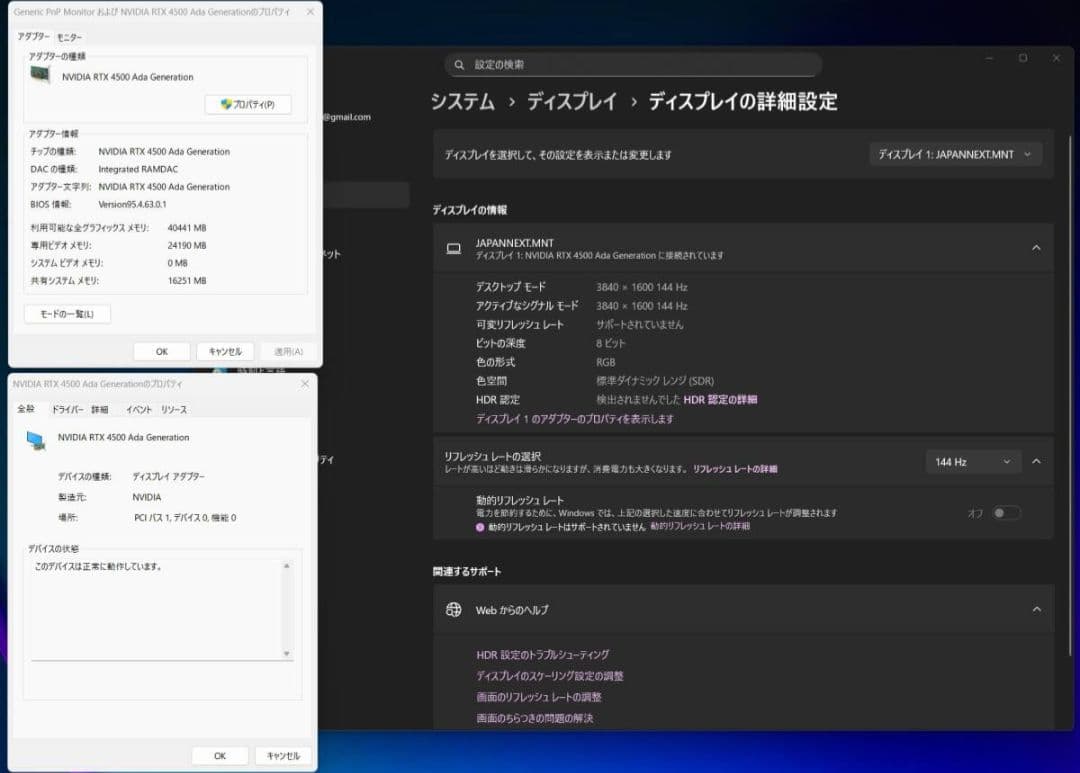Click the graphics card icon under アダプターの種類

[x=39, y=76]
